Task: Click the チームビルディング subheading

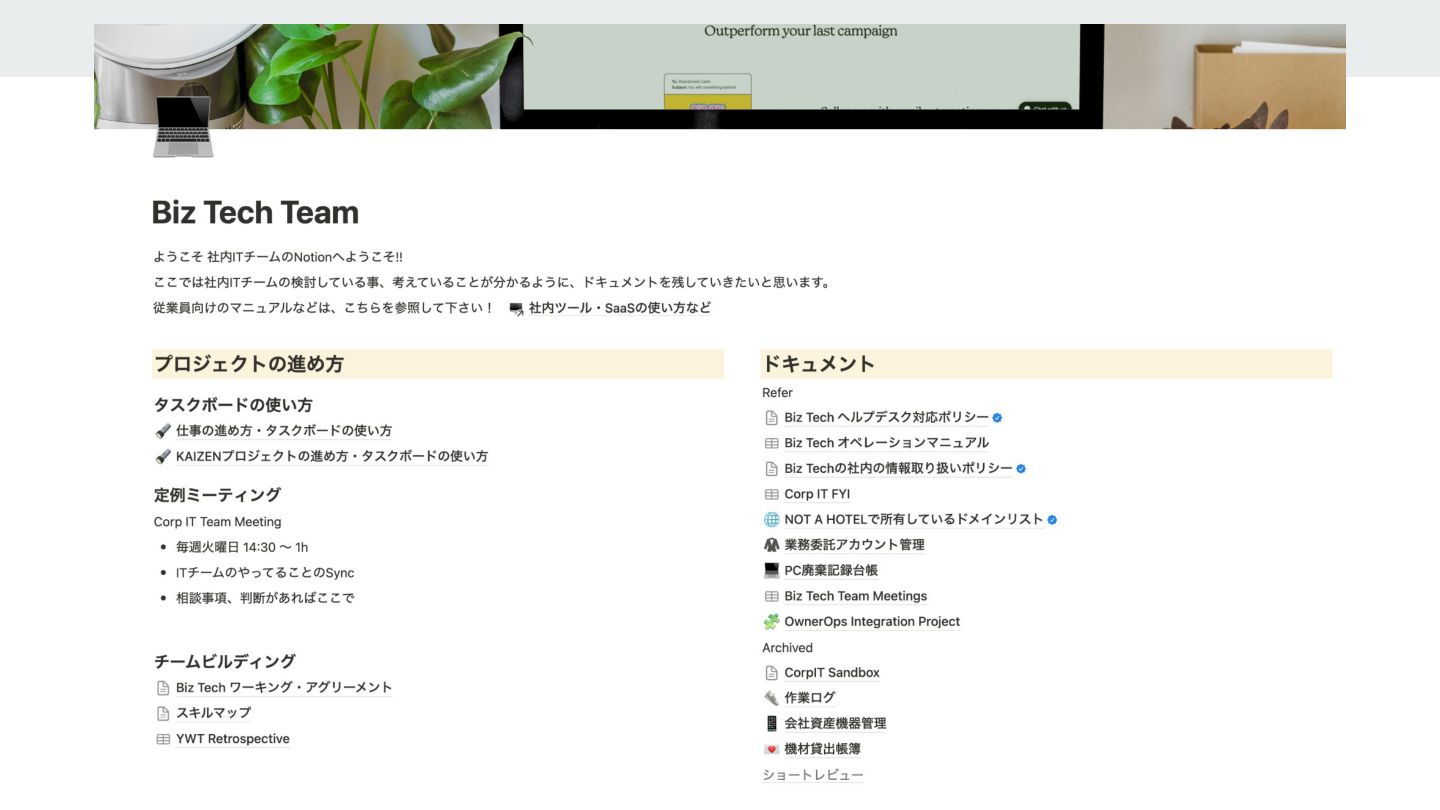Action: click(x=225, y=662)
